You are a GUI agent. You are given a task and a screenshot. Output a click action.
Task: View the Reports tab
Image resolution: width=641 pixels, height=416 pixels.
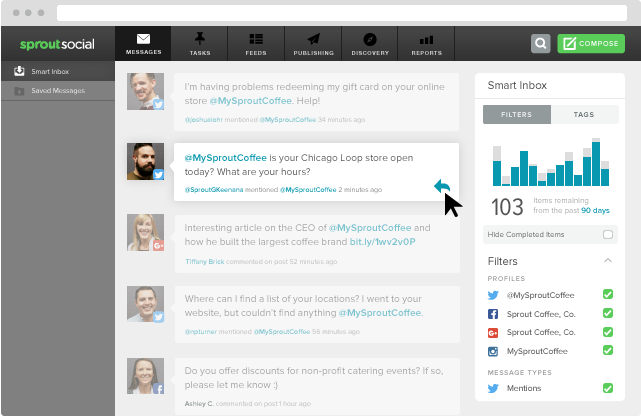pos(426,44)
